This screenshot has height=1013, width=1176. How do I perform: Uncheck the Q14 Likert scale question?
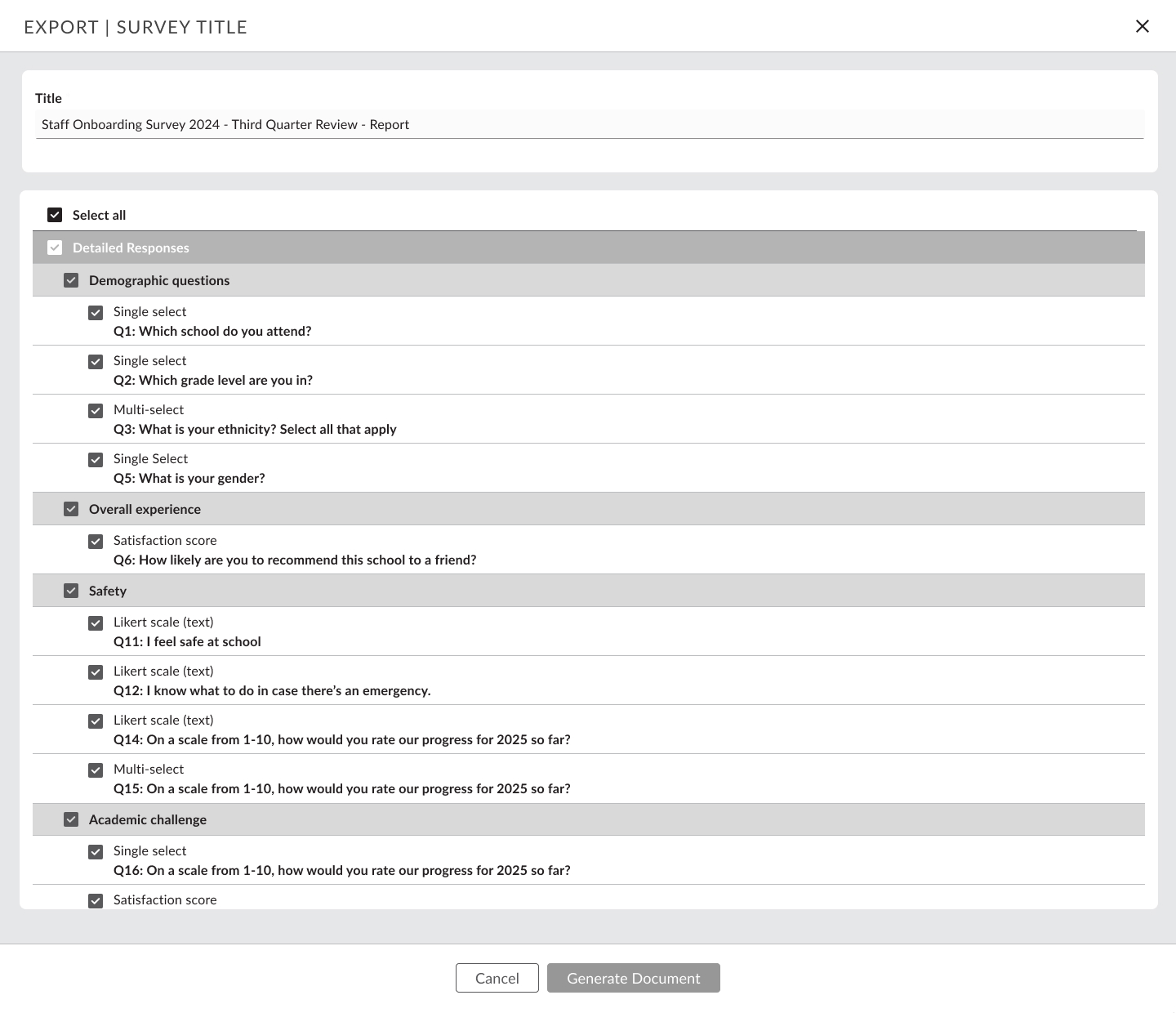click(x=96, y=721)
